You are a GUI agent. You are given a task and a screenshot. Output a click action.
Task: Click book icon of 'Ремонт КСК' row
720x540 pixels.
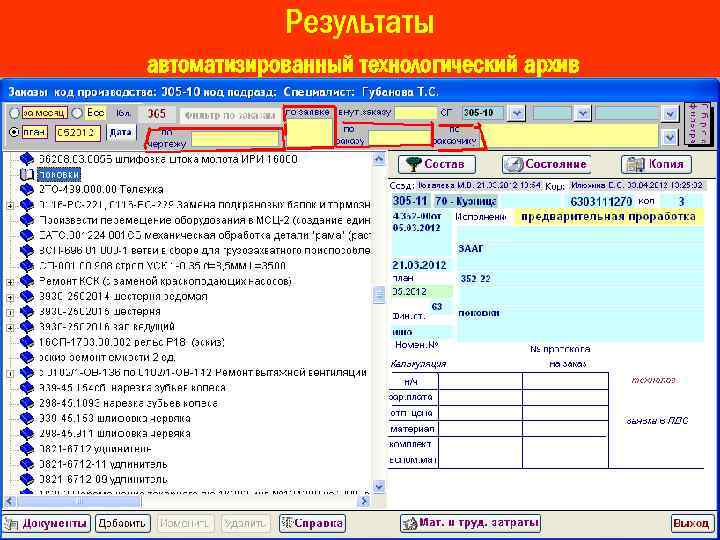click(27, 281)
